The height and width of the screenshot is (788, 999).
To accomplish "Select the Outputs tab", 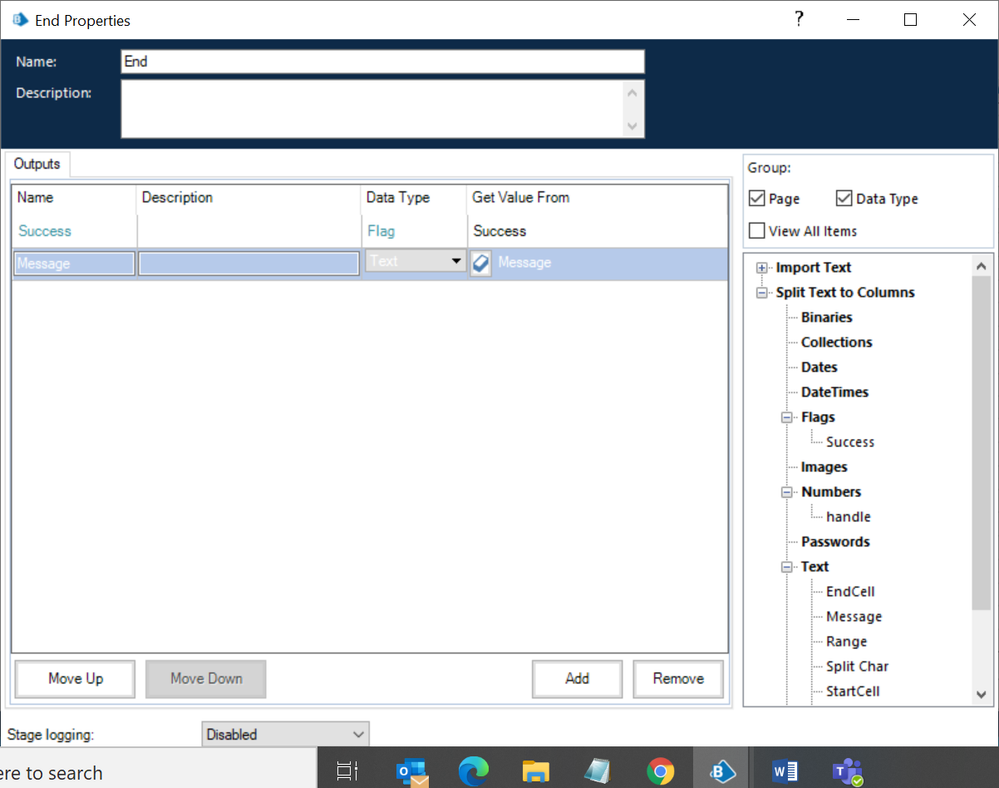I will tap(37, 164).
